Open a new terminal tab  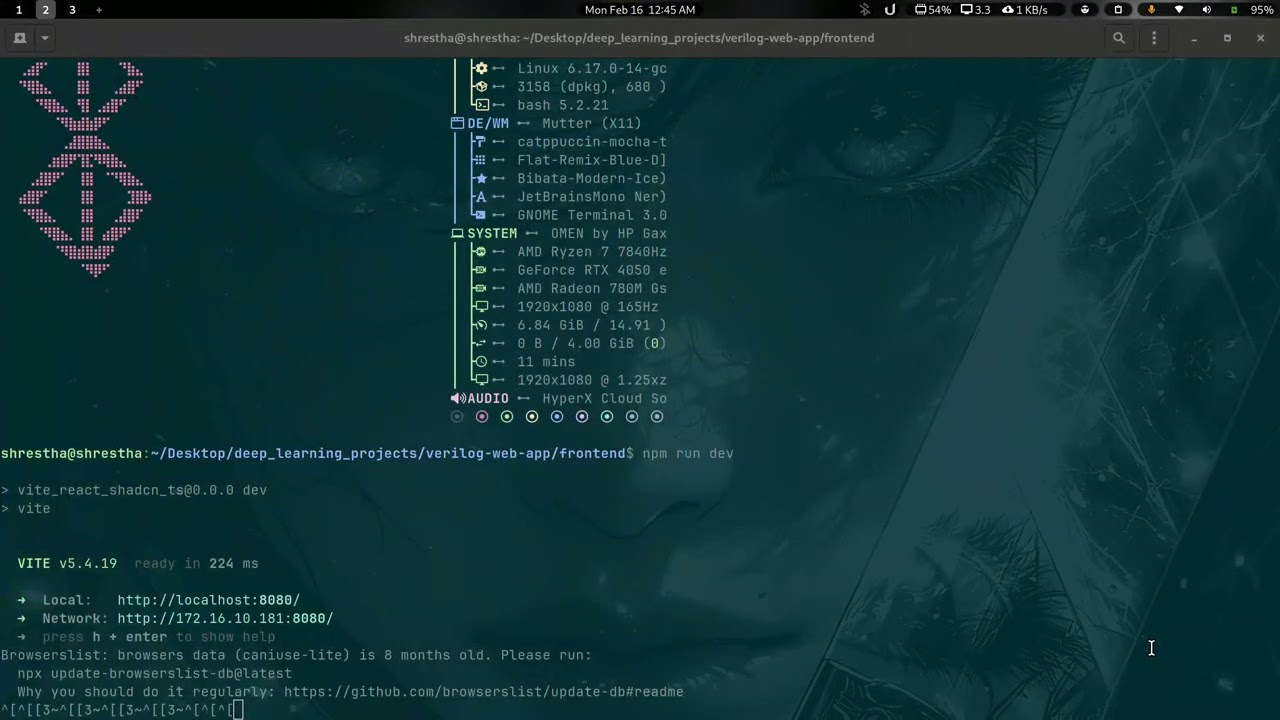pos(20,38)
